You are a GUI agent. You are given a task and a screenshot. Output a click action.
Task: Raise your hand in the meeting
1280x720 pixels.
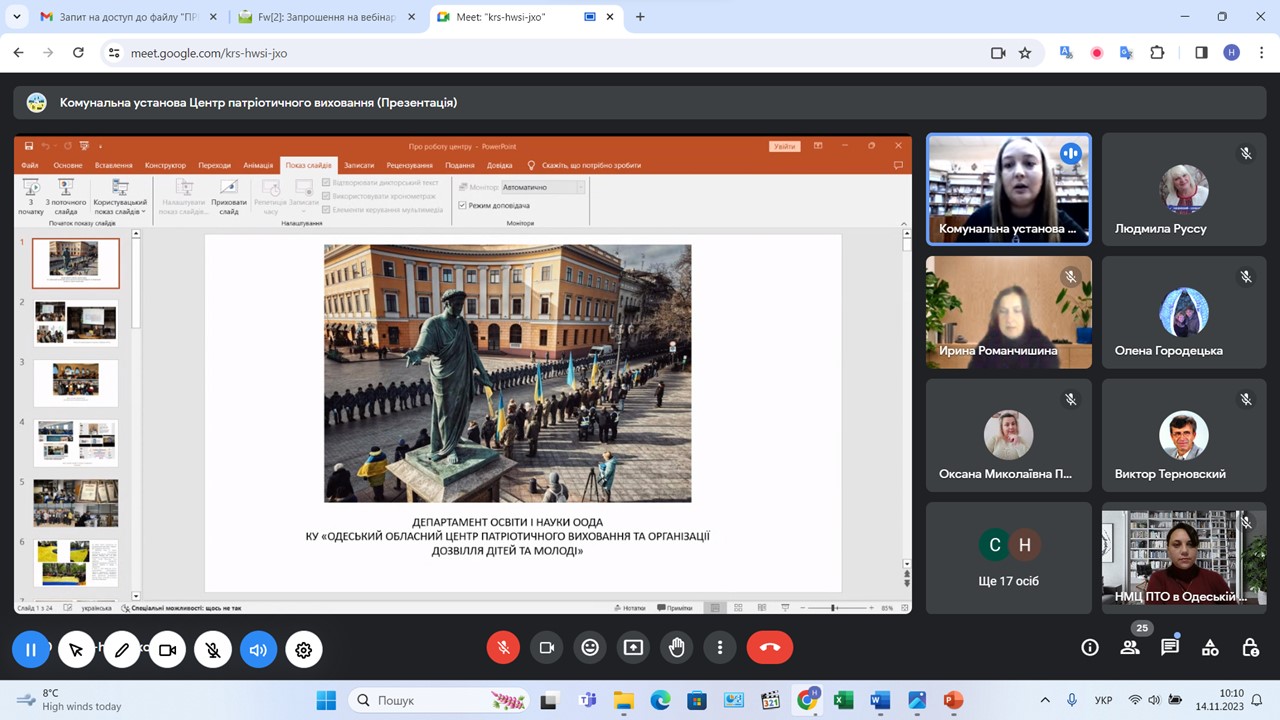[x=677, y=648]
